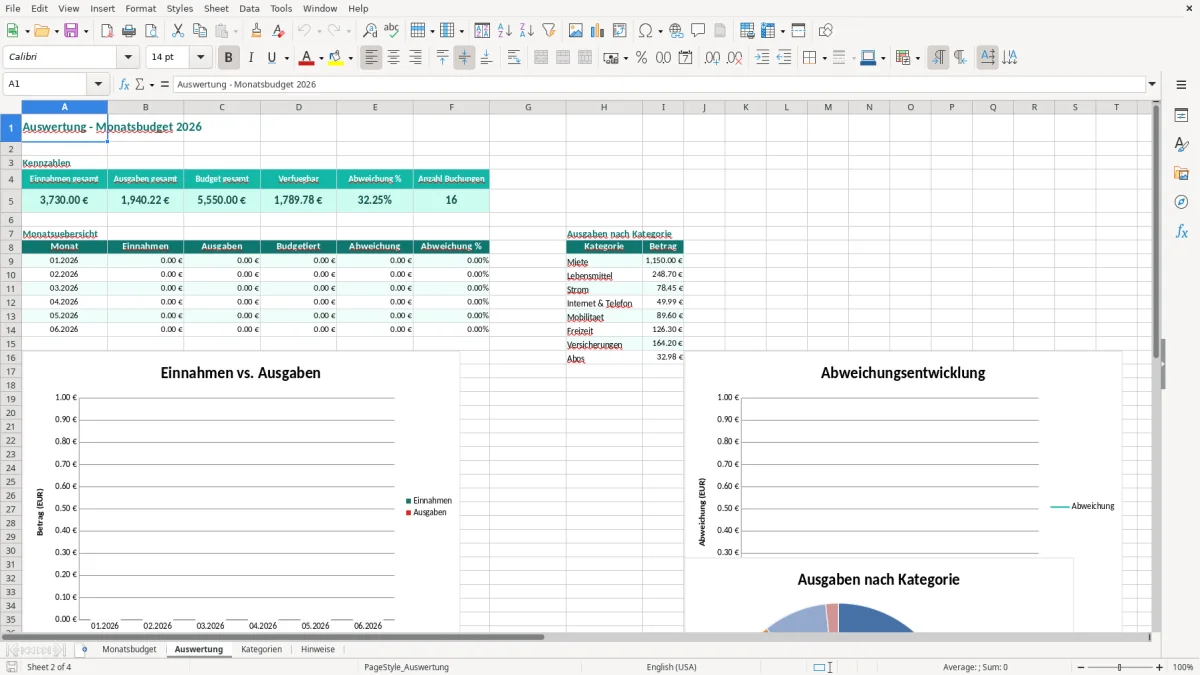Click the 100% zoom level
1200x675 pixels.
click(1183, 667)
